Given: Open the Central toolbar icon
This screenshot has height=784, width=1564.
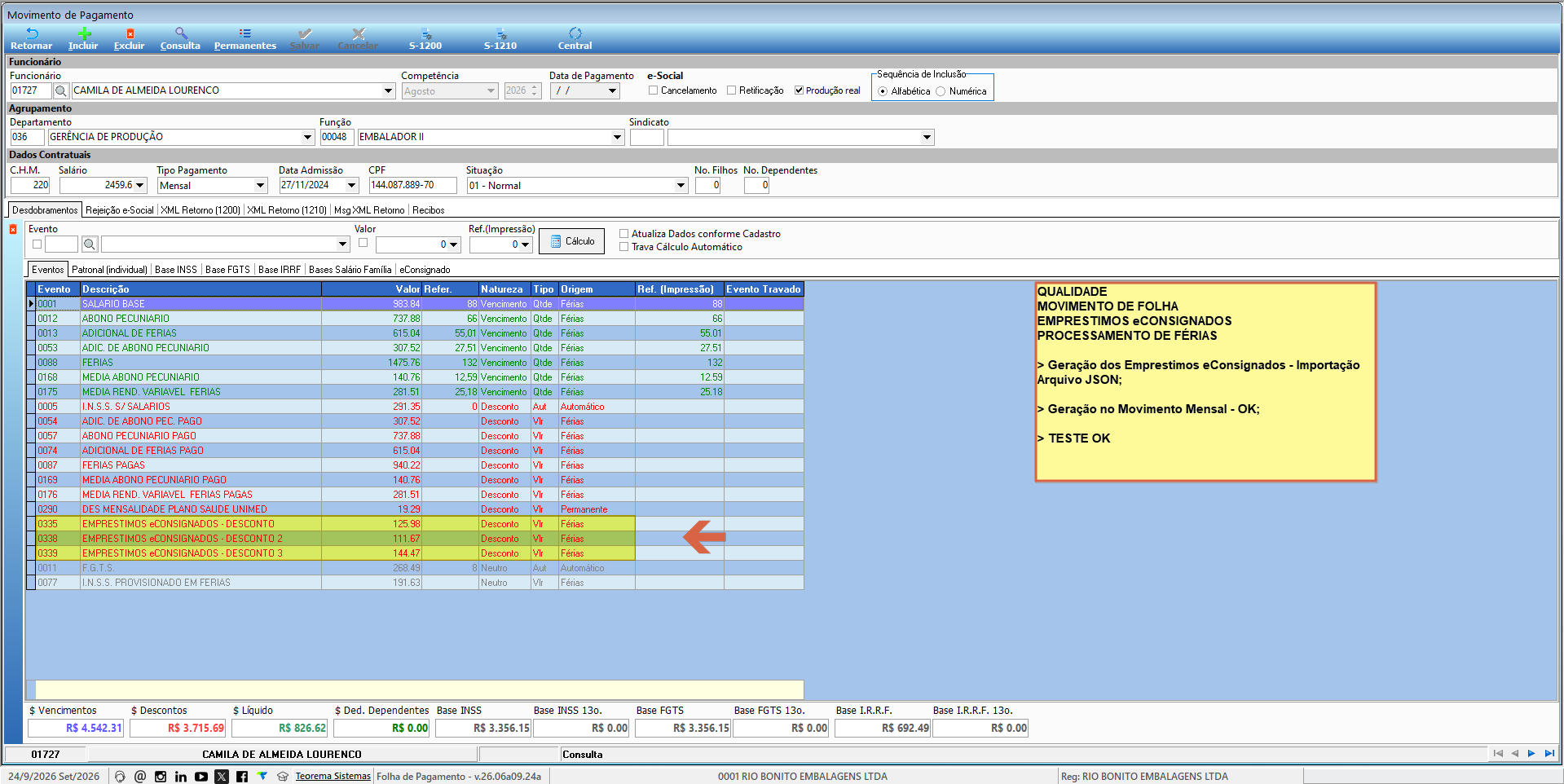Looking at the screenshot, I should tap(575, 33).
